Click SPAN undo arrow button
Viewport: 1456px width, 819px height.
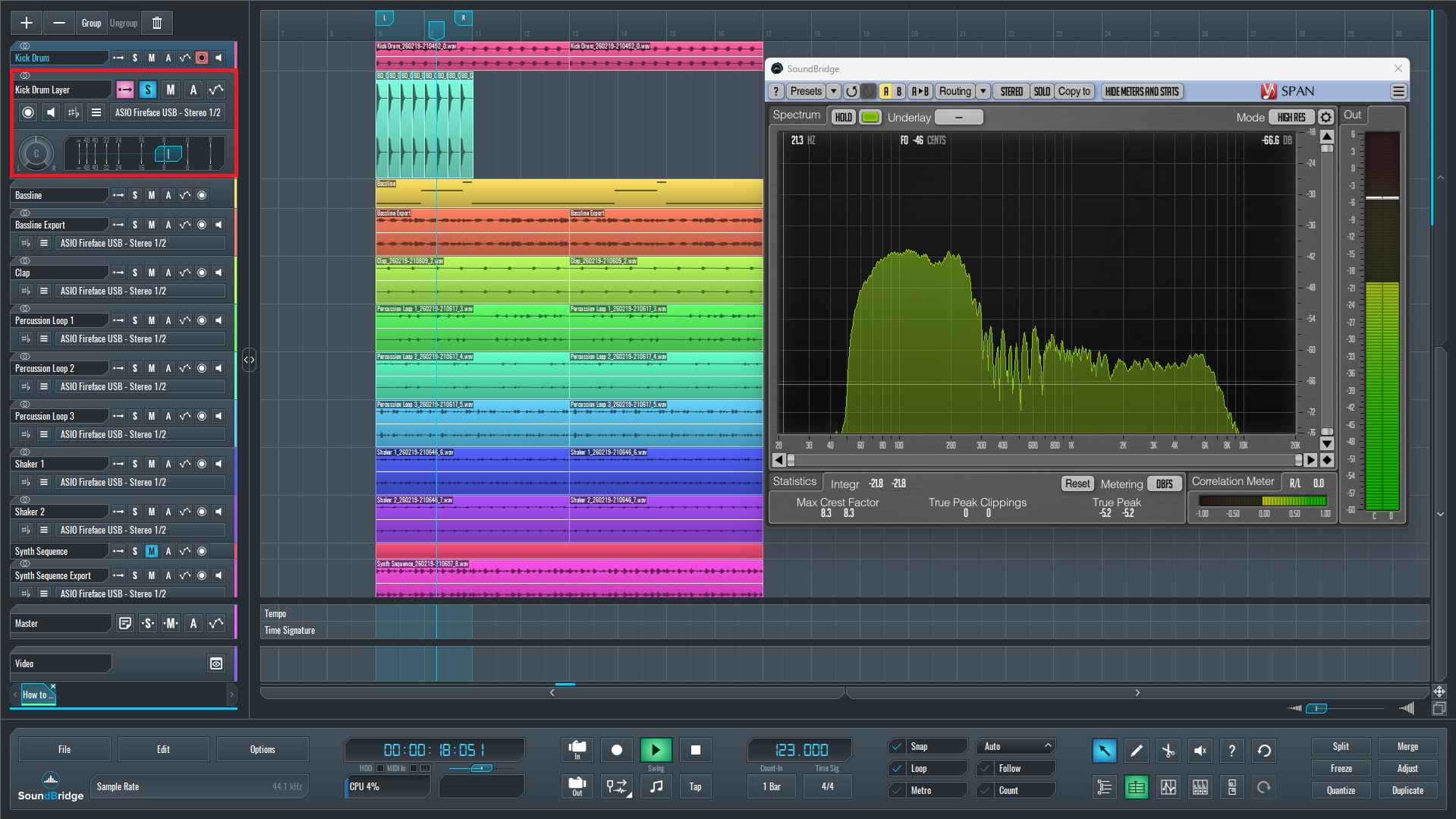[851, 91]
